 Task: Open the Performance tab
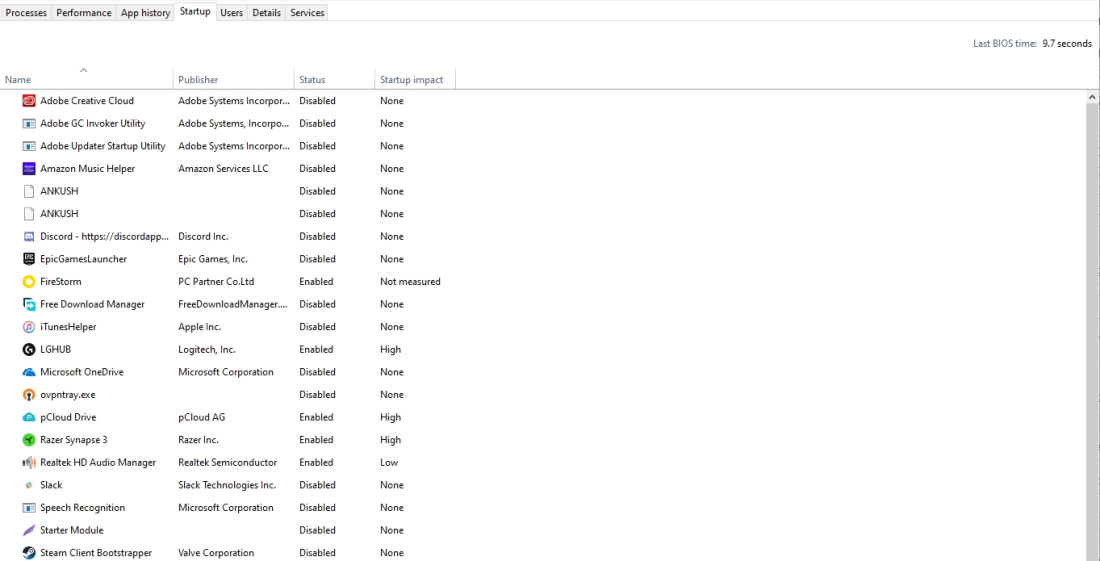(83, 13)
